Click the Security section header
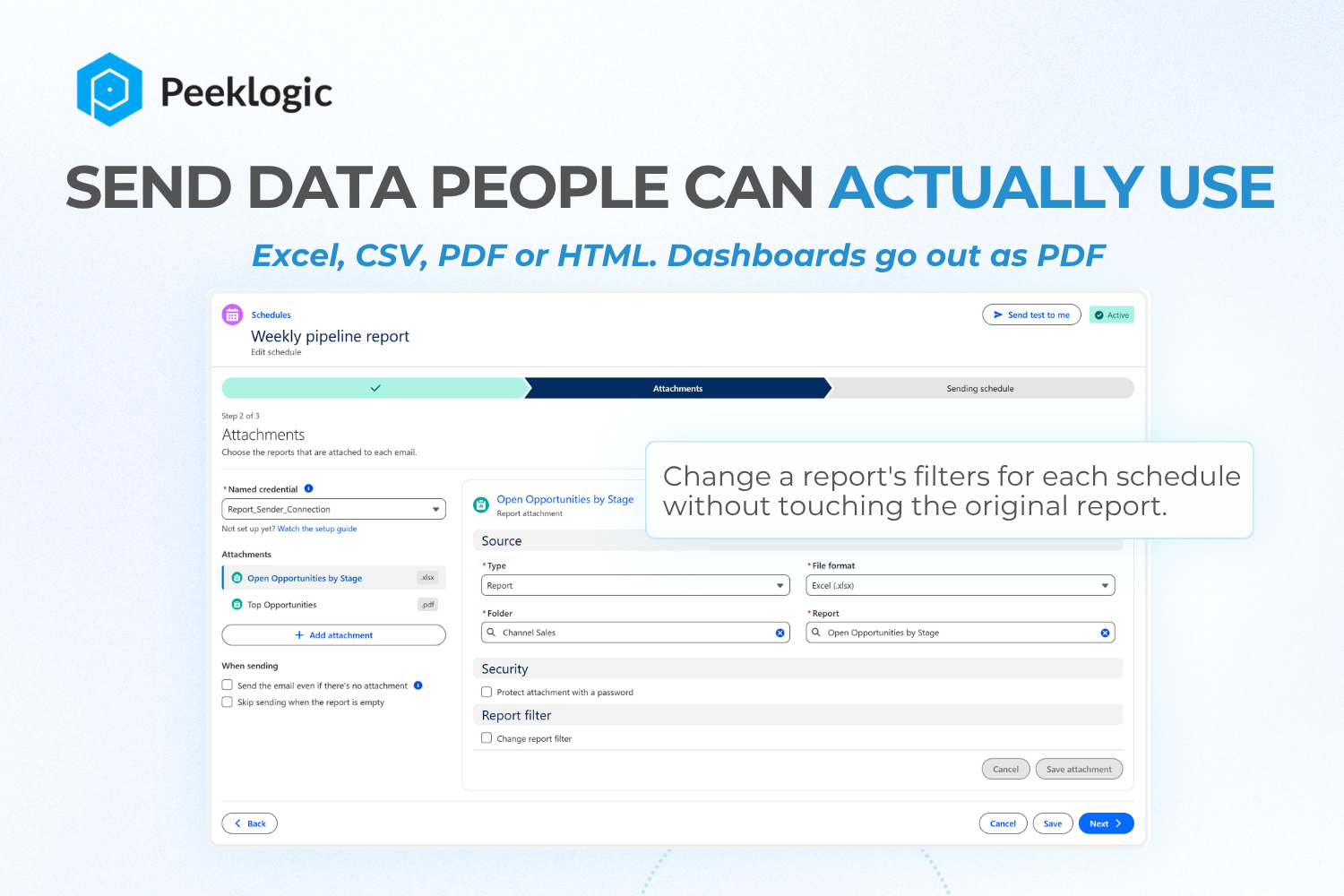 (797, 668)
